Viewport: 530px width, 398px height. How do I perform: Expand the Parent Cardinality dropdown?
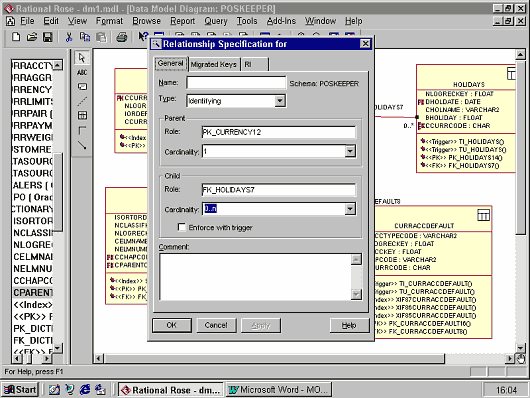pos(350,151)
